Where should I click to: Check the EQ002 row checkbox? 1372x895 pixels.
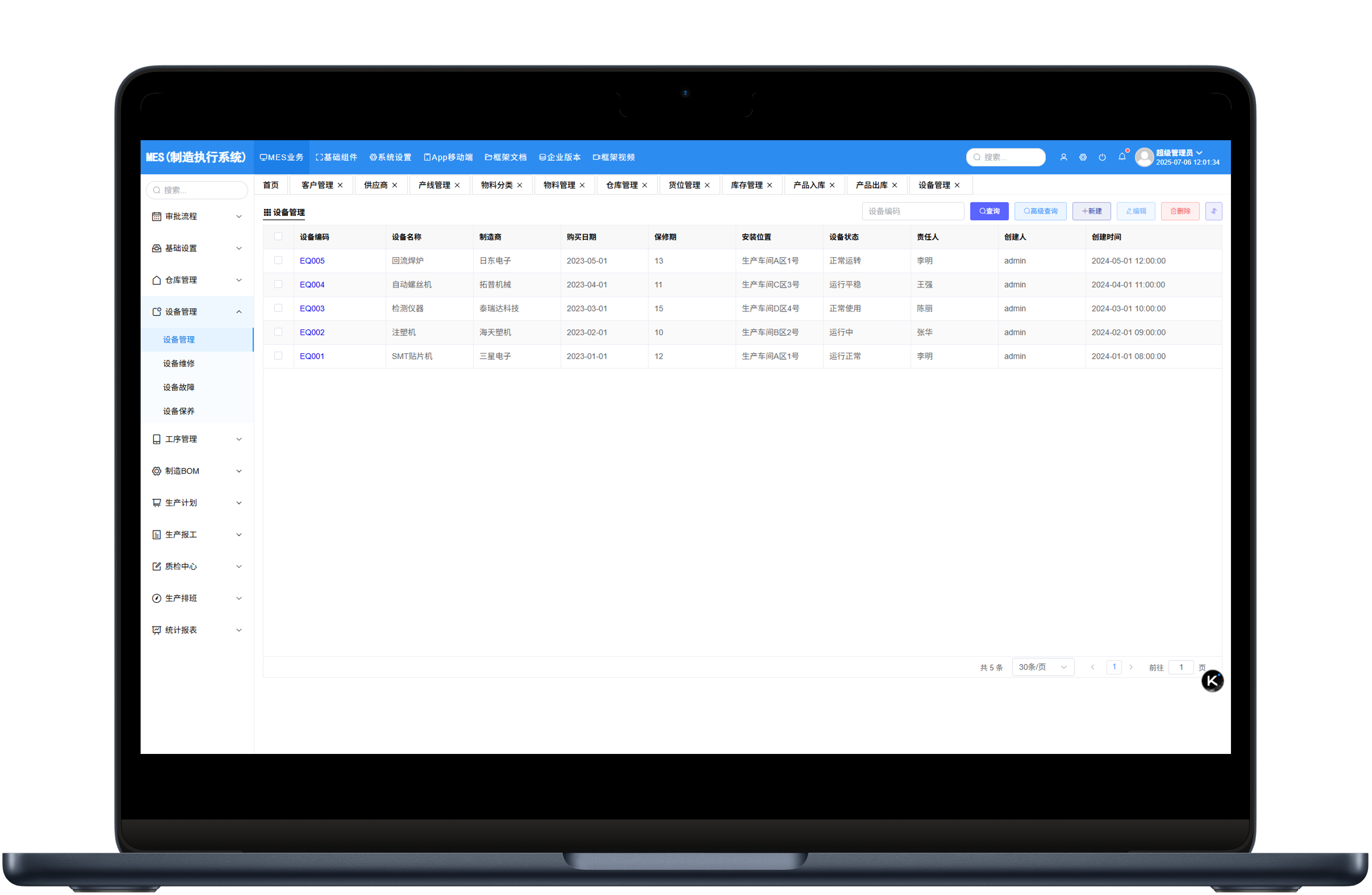tap(278, 332)
